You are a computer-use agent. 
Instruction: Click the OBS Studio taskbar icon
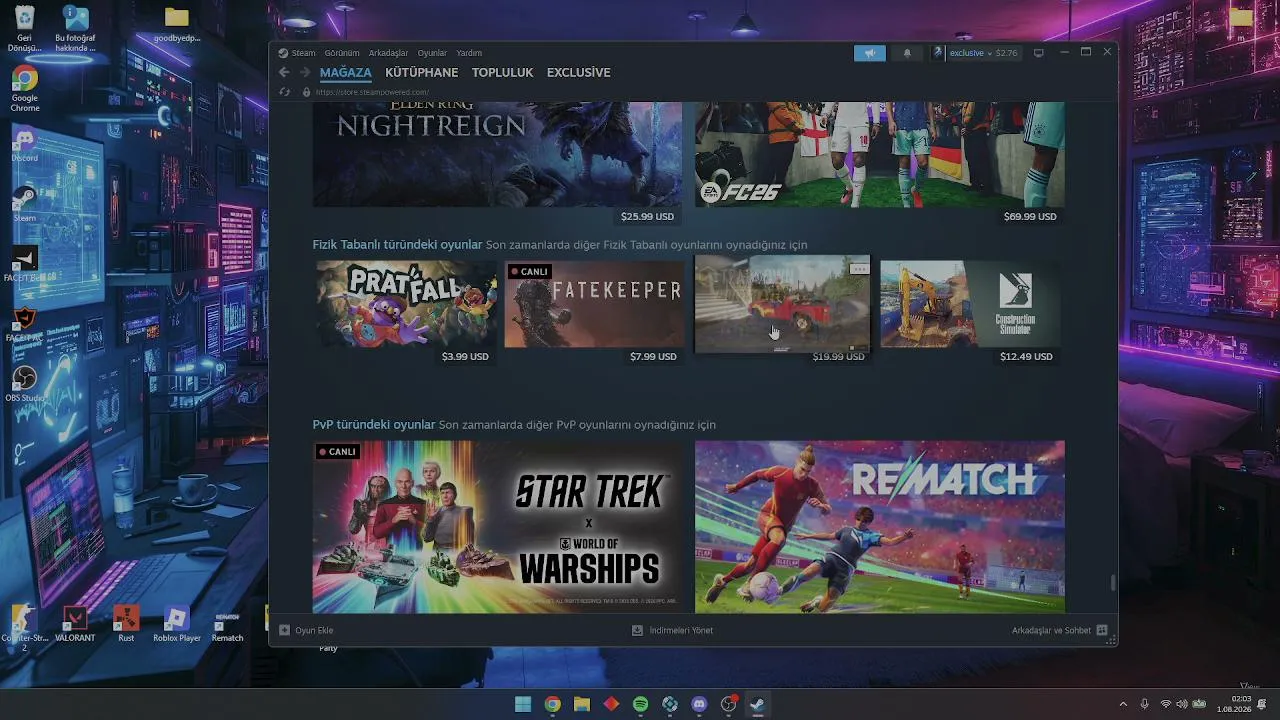pos(729,704)
